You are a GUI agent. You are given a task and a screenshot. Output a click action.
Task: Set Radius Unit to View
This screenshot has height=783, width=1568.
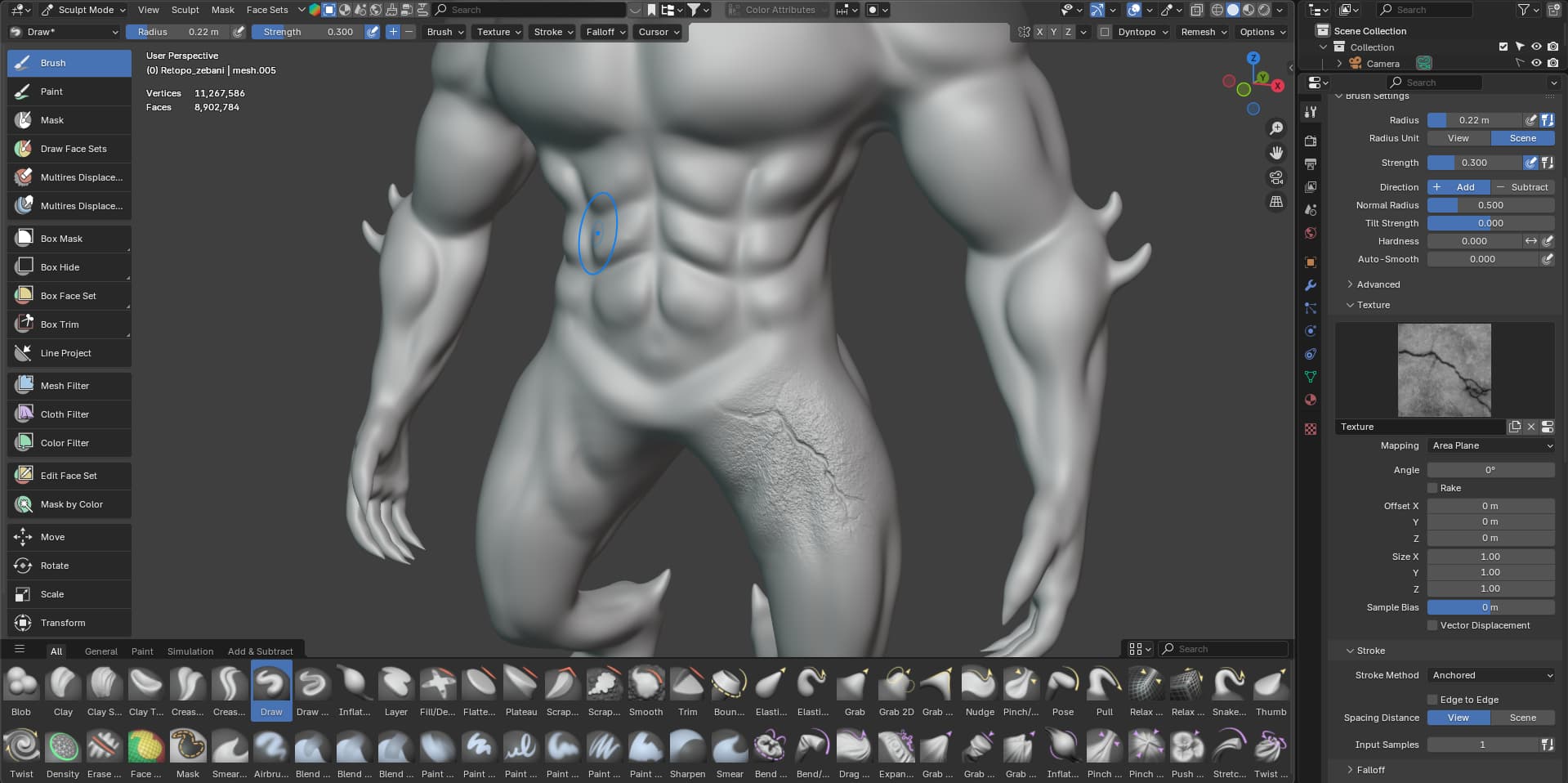click(1459, 138)
